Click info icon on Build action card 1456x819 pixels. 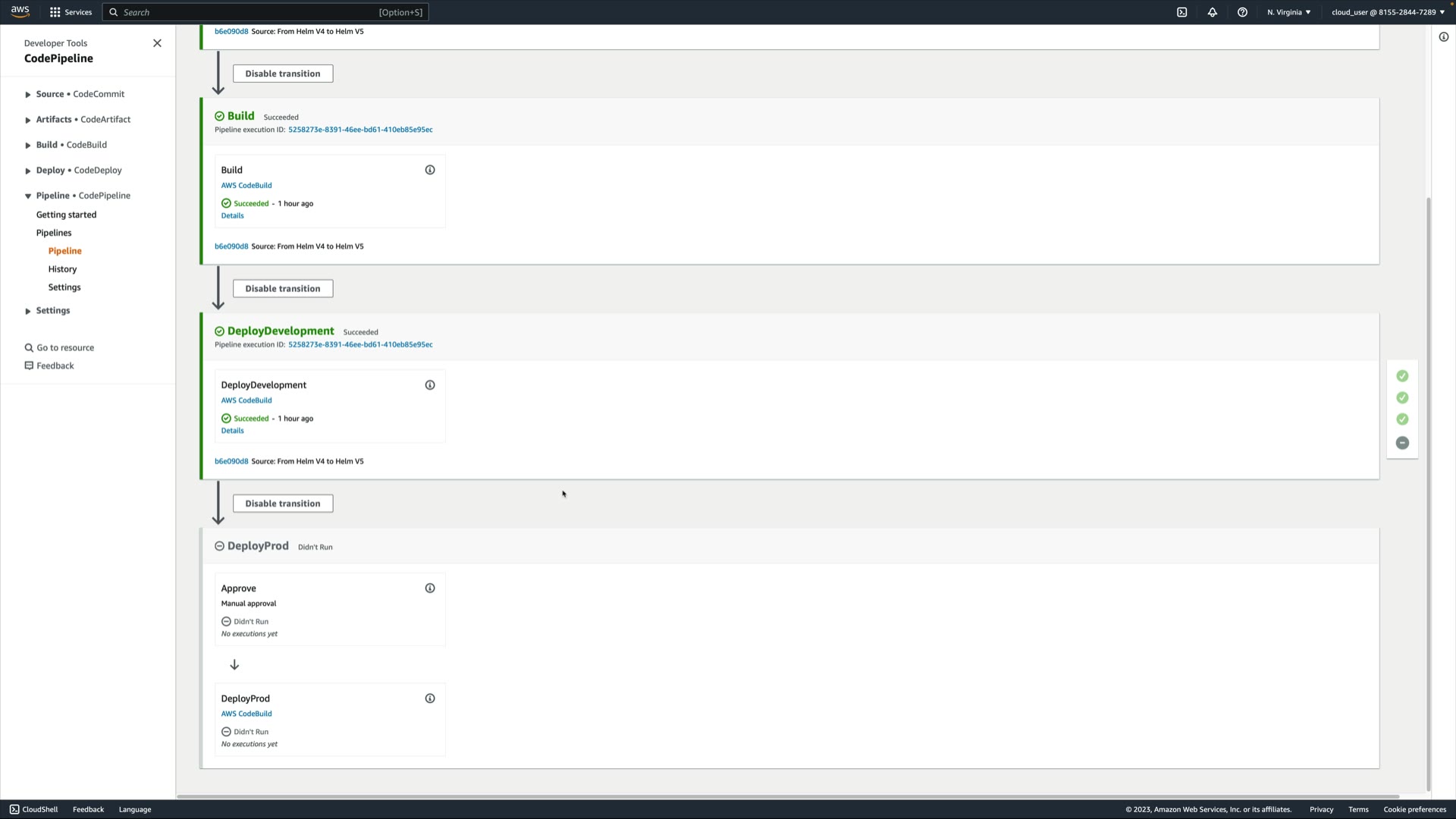click(430, 170)
